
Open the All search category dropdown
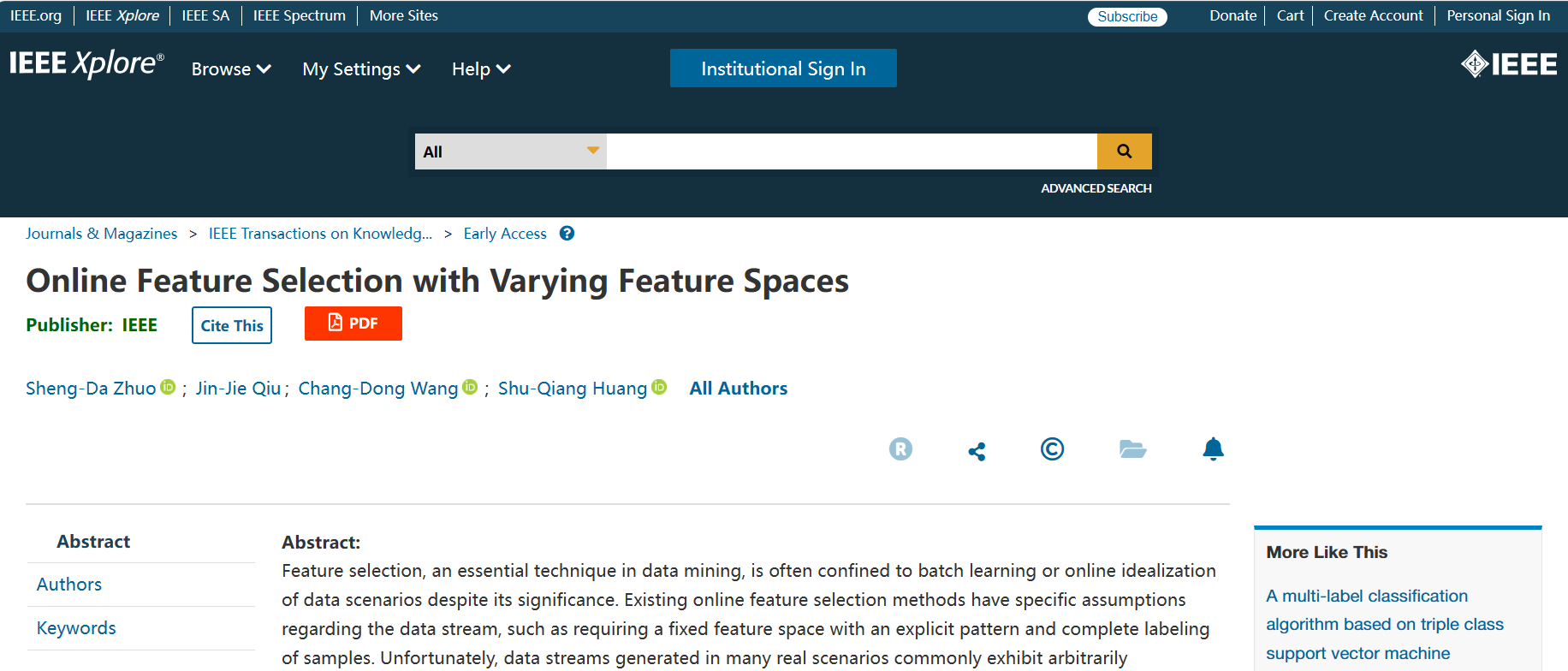[x=510, y=151]
